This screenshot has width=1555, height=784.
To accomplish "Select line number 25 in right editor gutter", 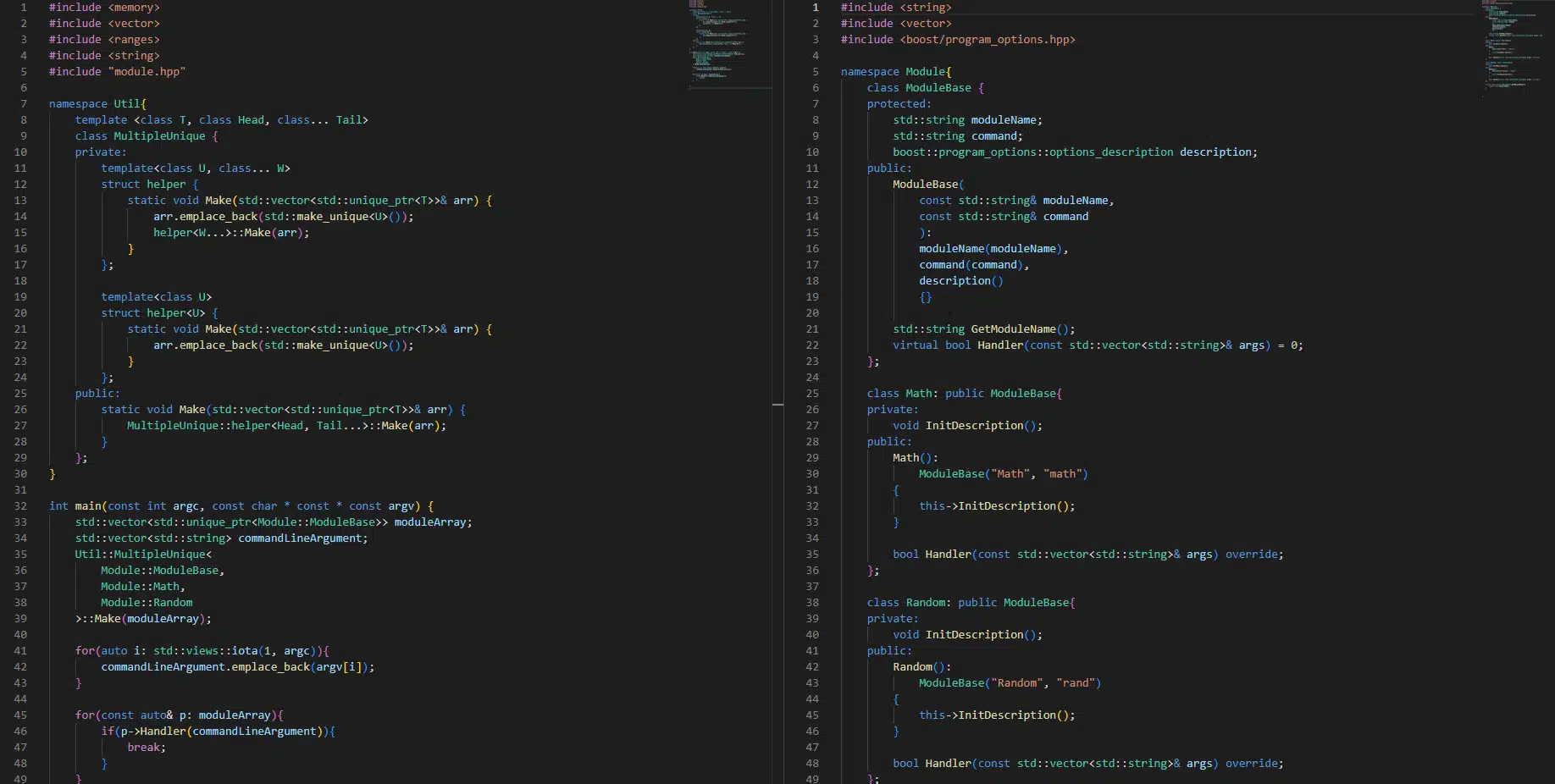I will (x=812, y=394).
